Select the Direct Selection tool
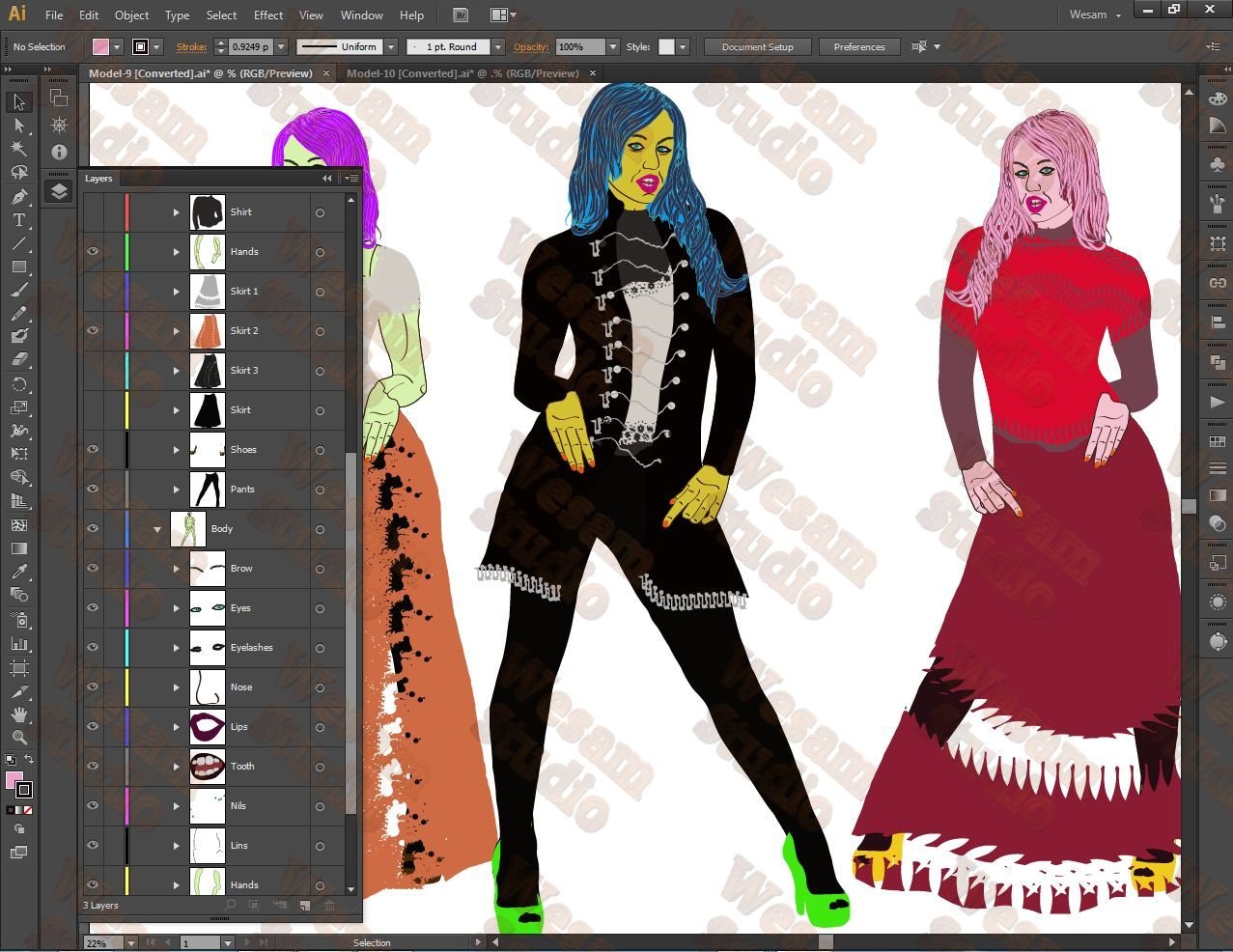Viewport: 1233px width, 952px height. 19,126
